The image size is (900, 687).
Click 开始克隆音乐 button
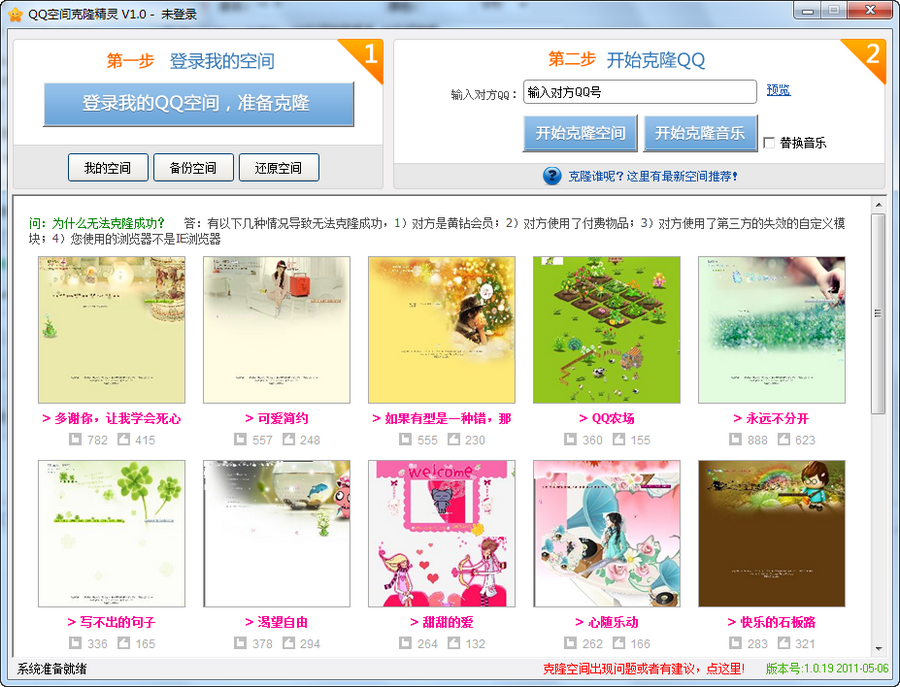pos(700,133)
